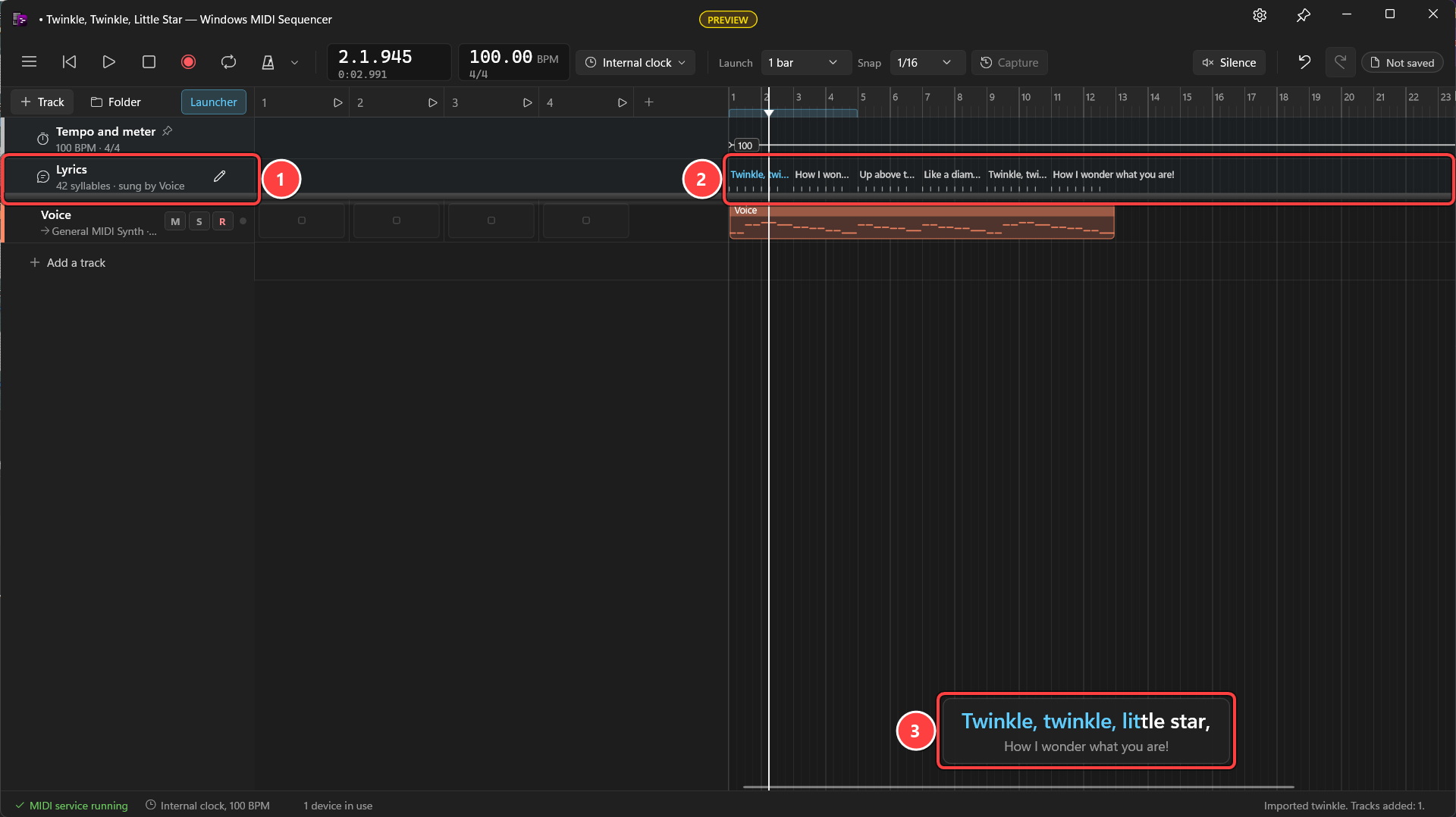Expand the metronome options chevron
Viewport: 1456px width, 817px height.
click(x=295, y=63)
